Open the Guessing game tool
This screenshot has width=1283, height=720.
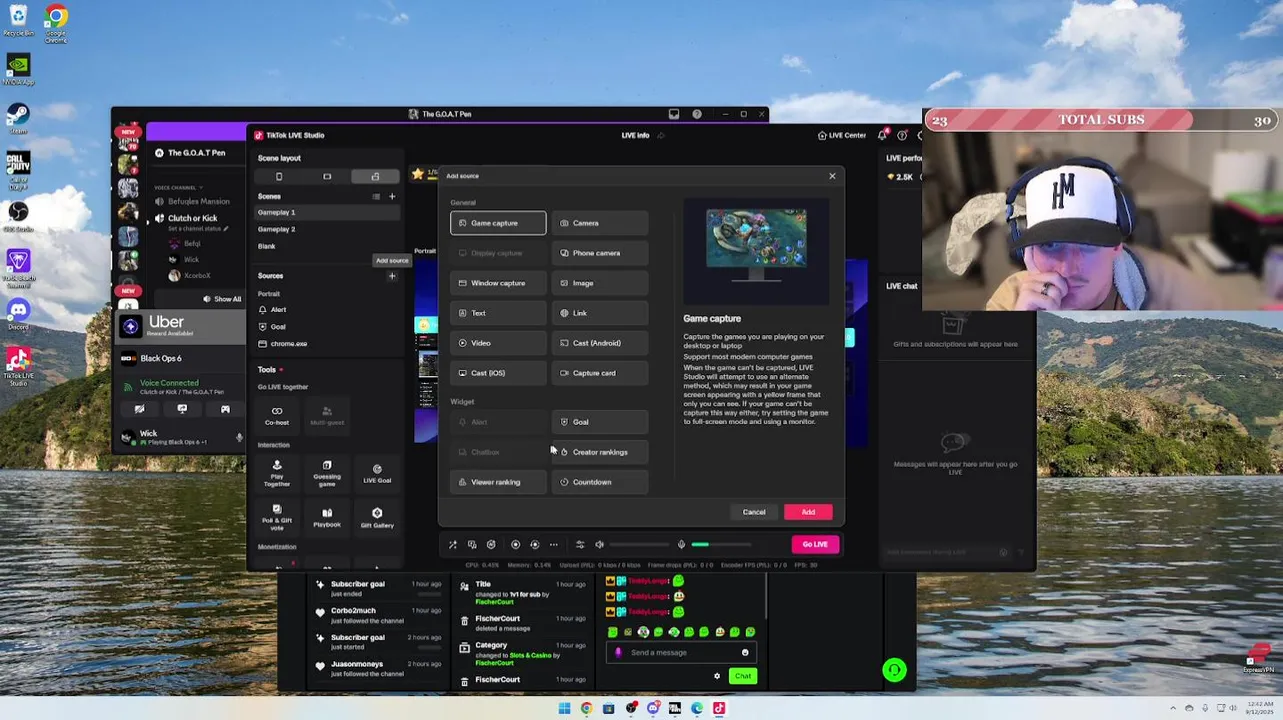[x=327, y=473]
